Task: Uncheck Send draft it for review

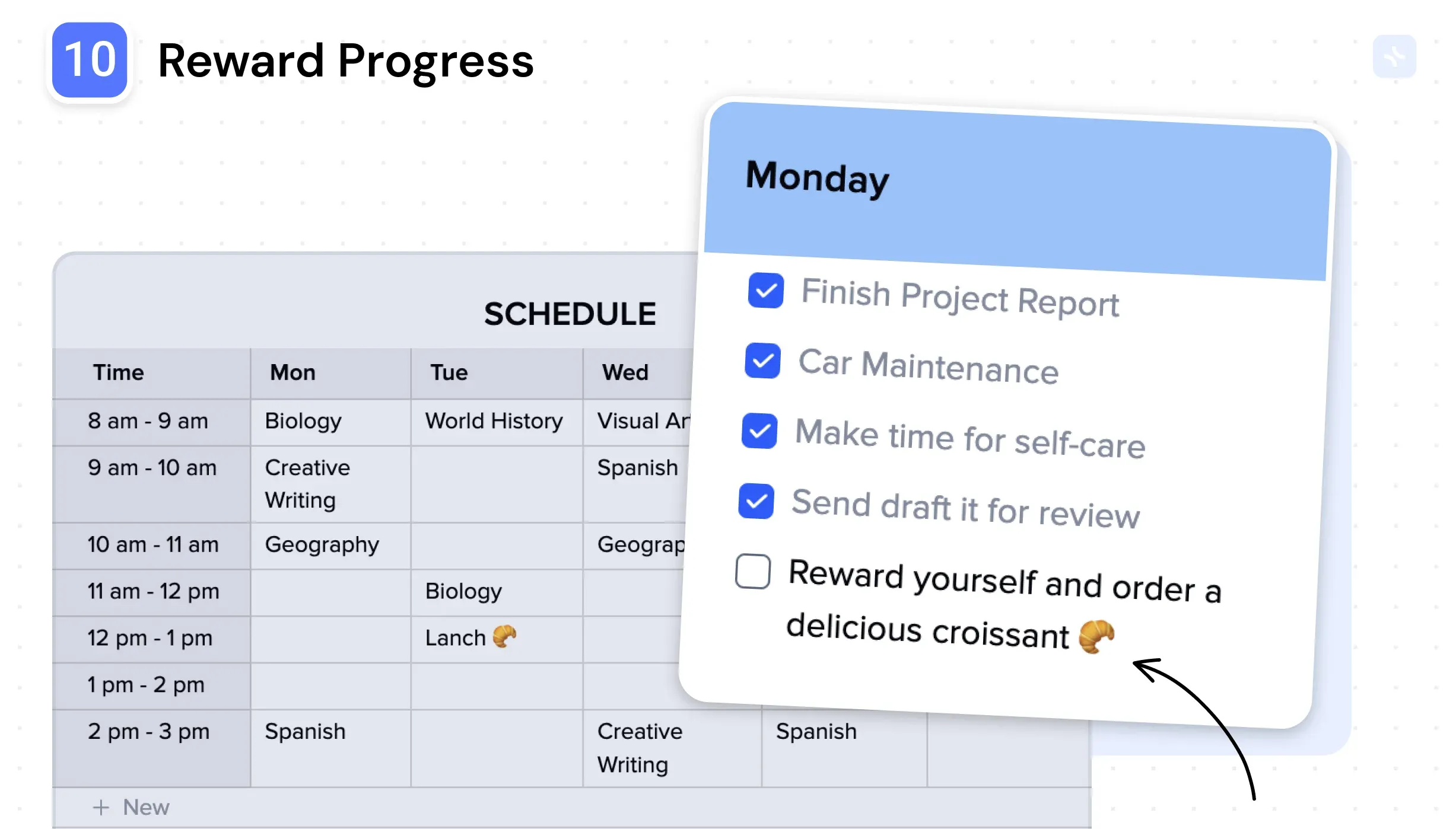Action: 756,501
